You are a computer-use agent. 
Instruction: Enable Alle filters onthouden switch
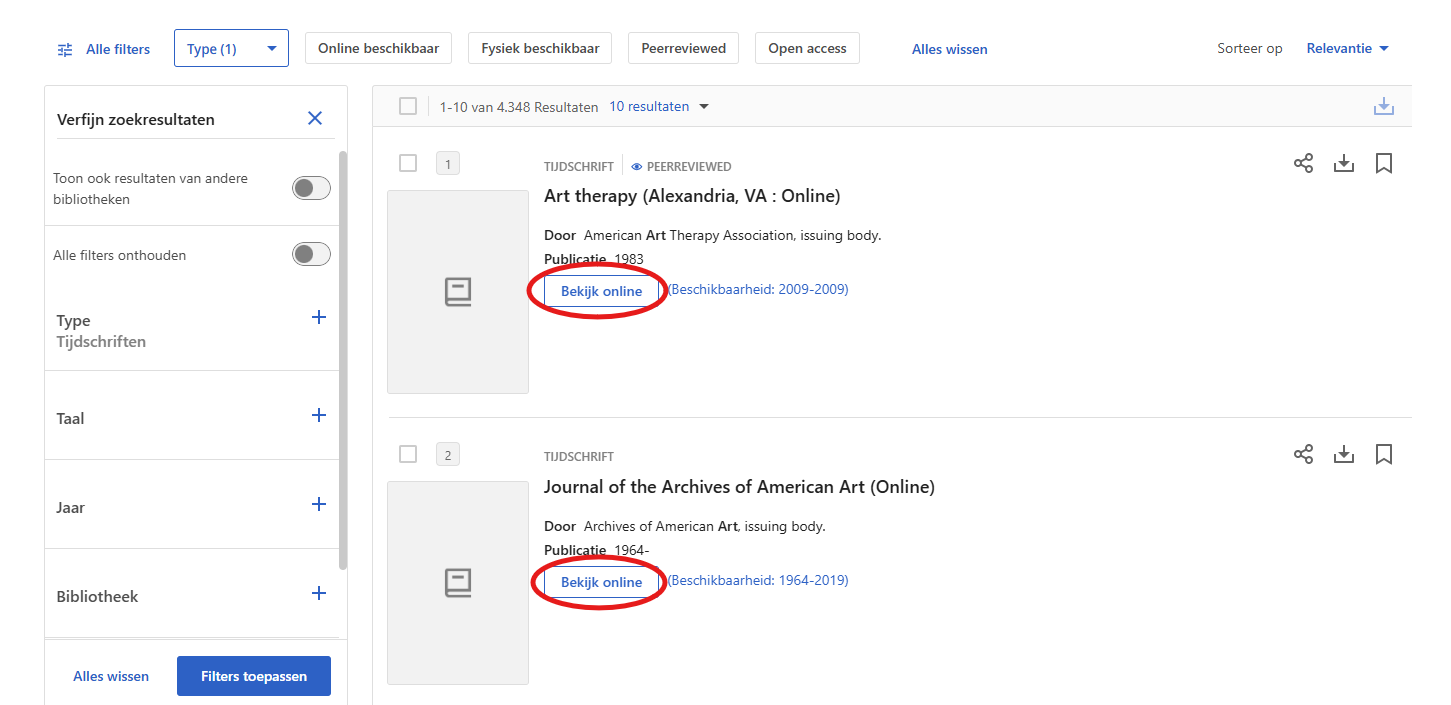[311, 254]
